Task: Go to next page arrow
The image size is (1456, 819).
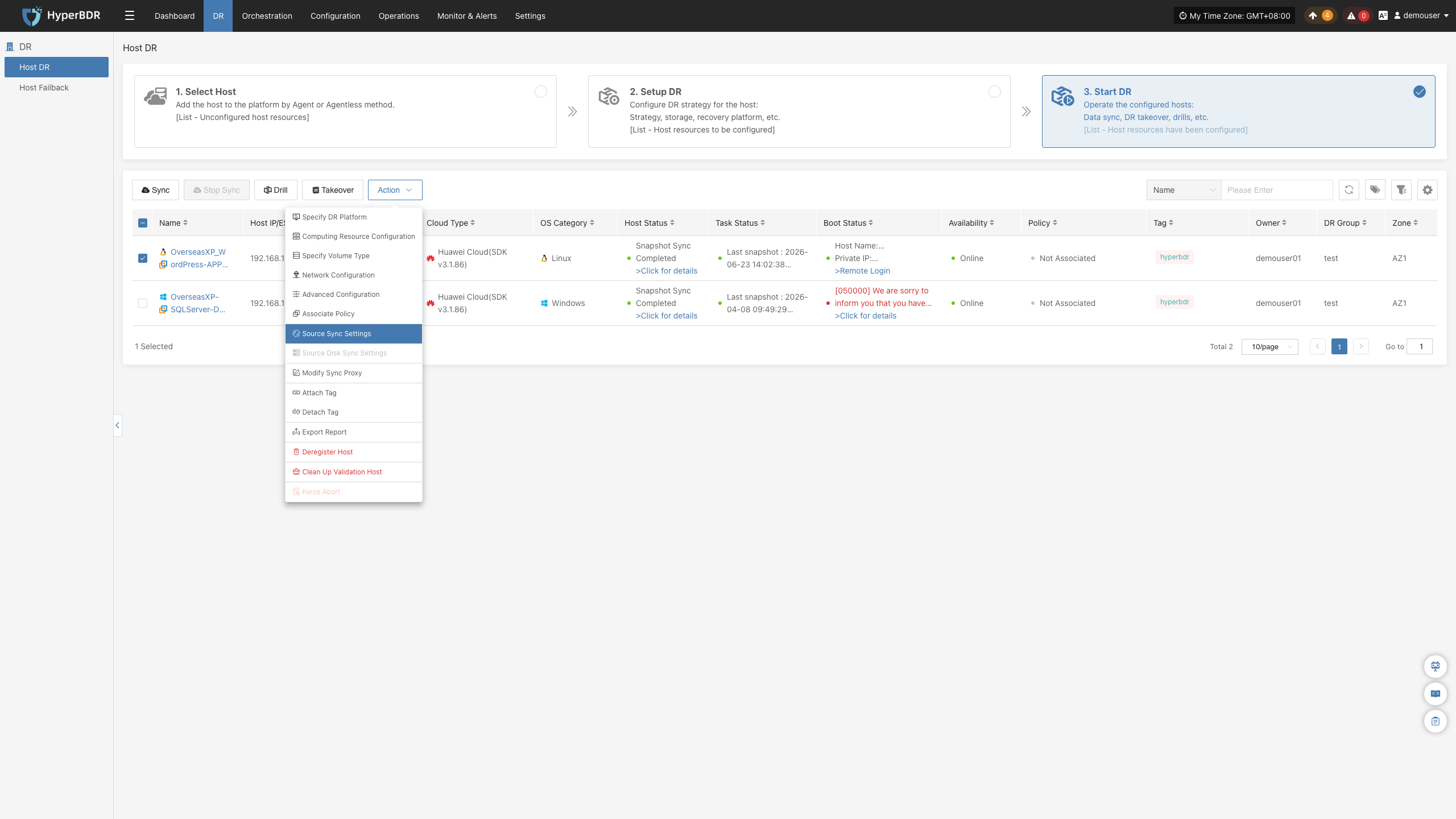Action: [1361, 346]
